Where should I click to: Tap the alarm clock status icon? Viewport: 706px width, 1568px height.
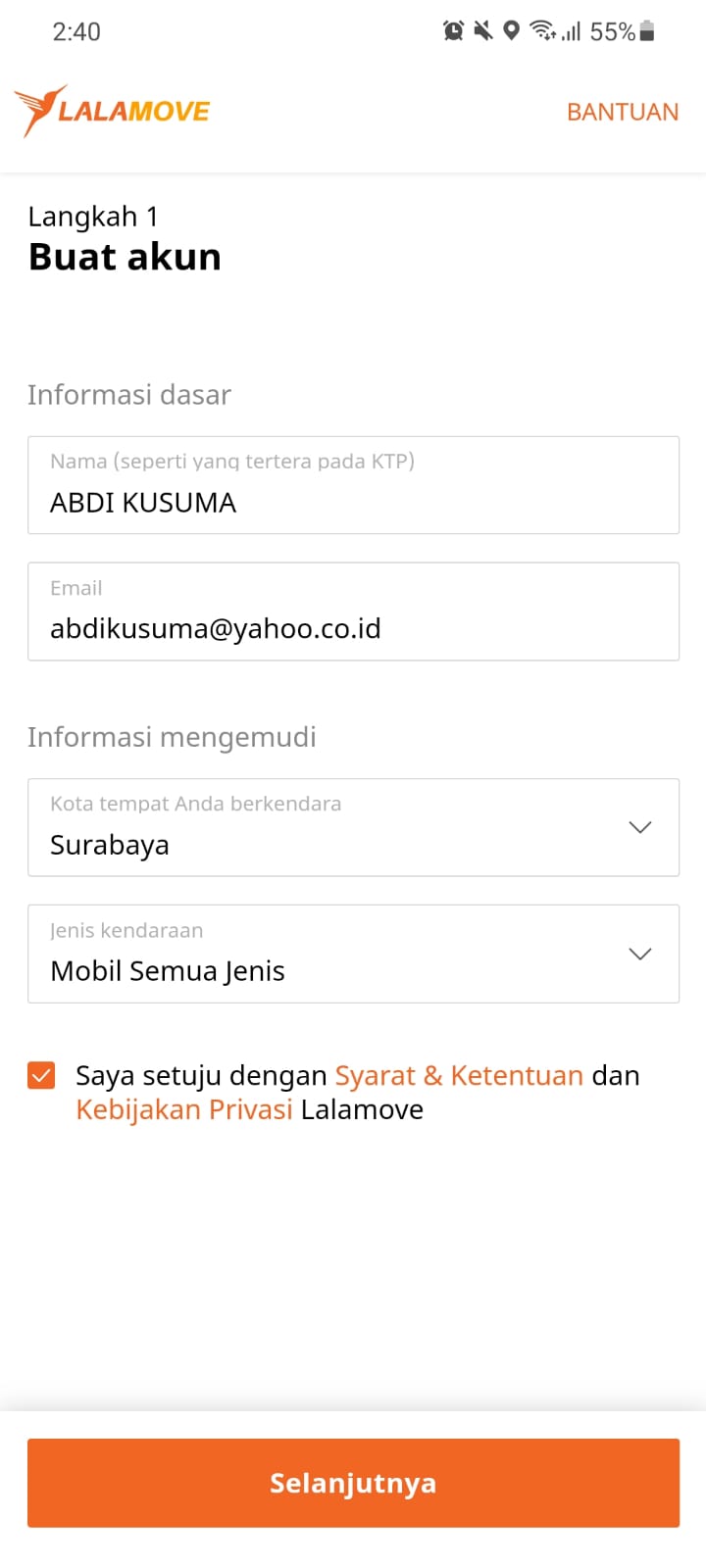(453, 31)
